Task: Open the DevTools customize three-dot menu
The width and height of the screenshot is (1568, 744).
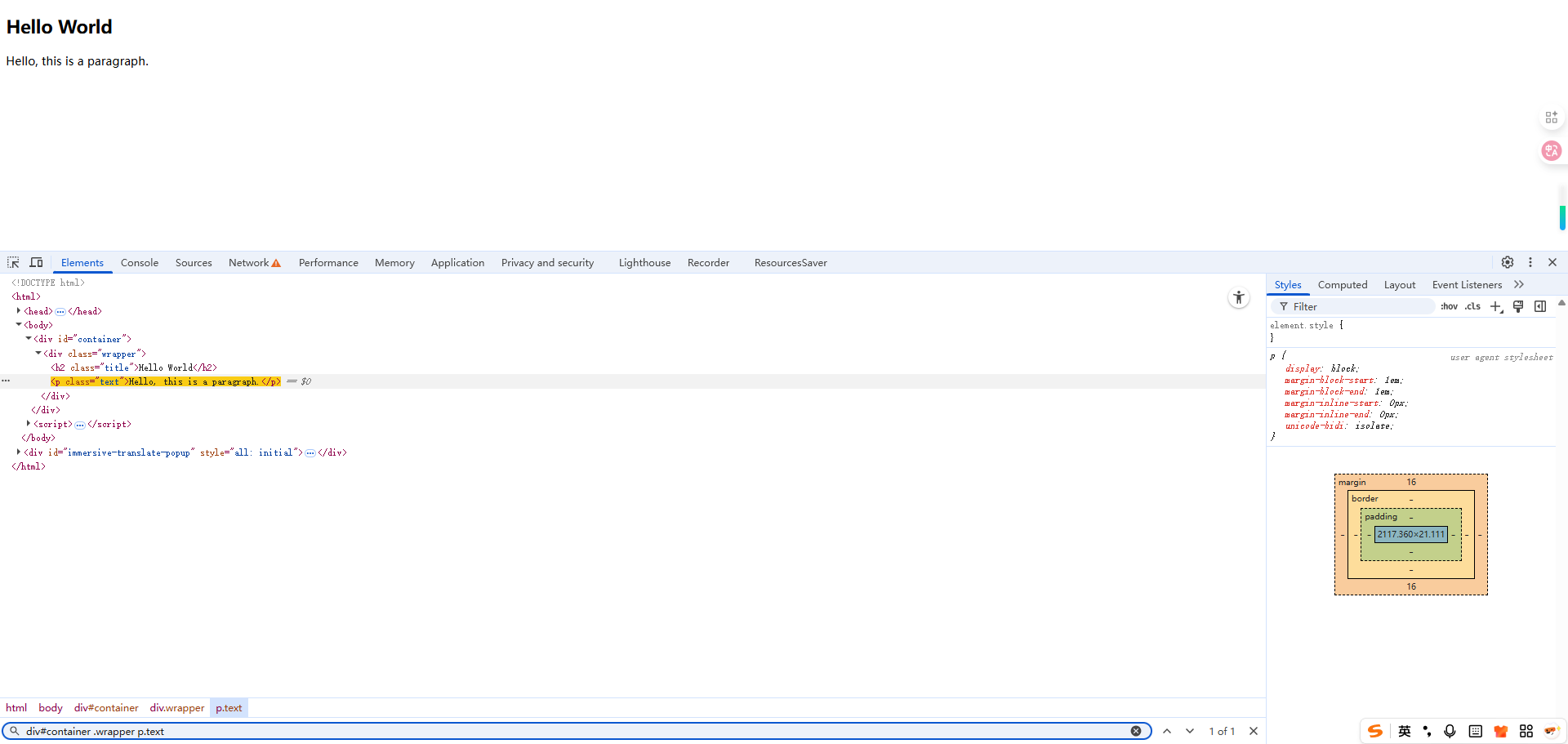Action: click(1530, 262)
